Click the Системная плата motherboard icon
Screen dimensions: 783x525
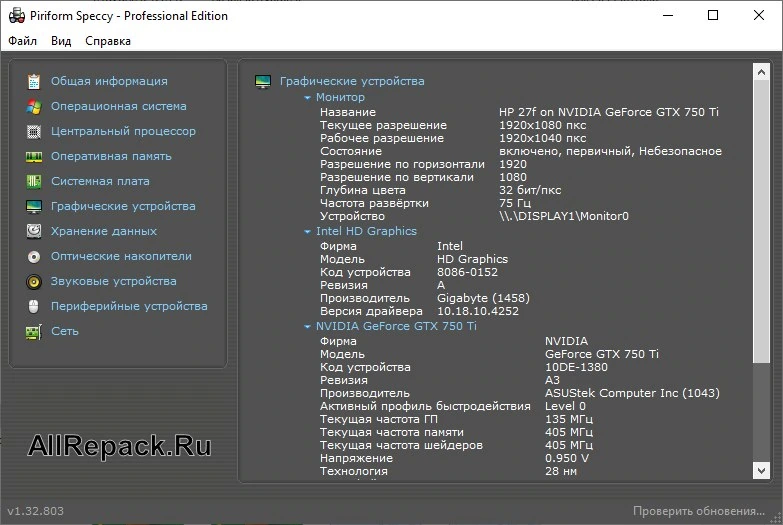(x=33, y=181)
